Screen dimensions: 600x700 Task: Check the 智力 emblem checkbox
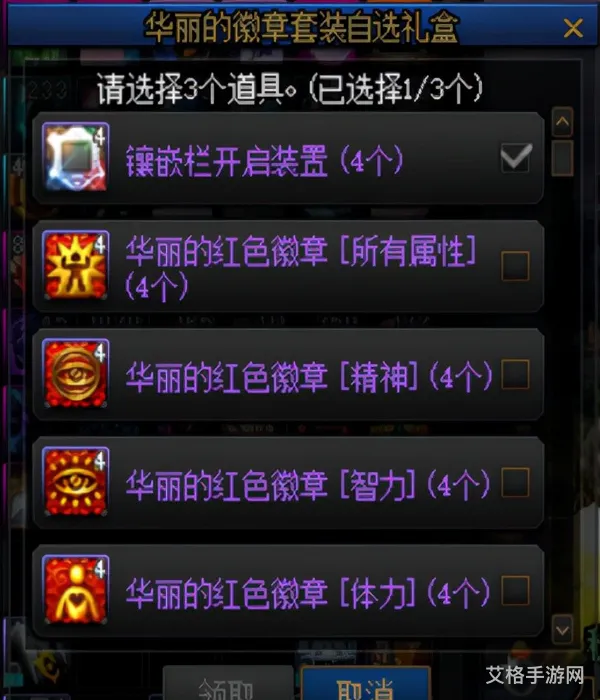(516, 482)
